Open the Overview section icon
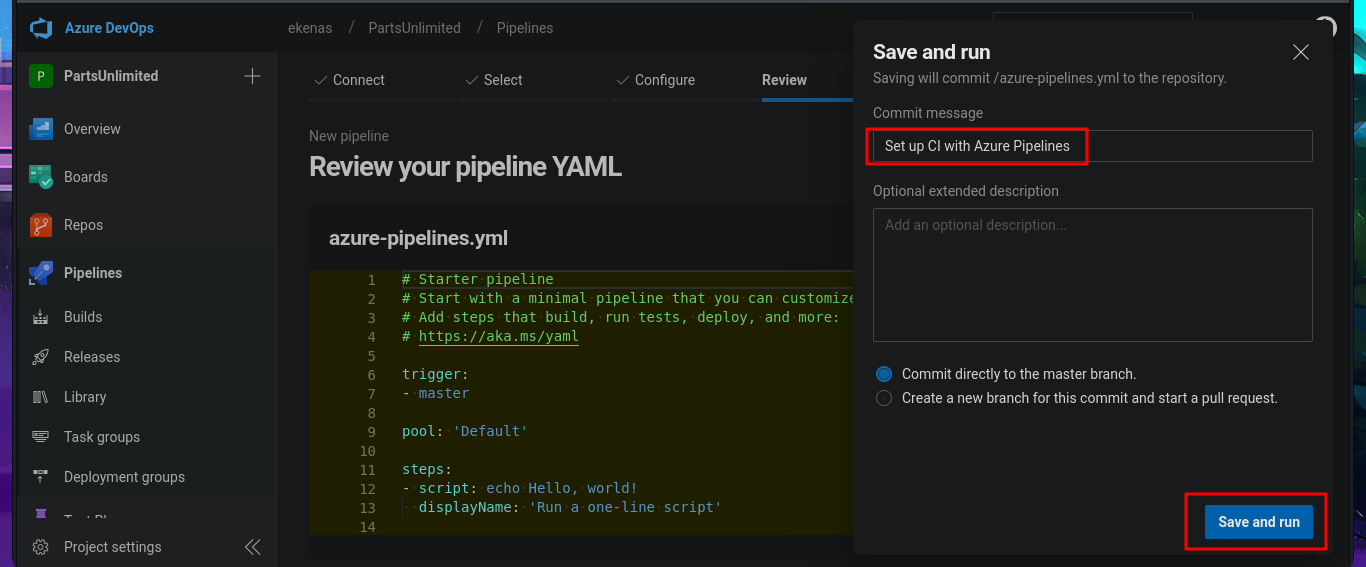 pyautogui.click(x=41, y=129)
